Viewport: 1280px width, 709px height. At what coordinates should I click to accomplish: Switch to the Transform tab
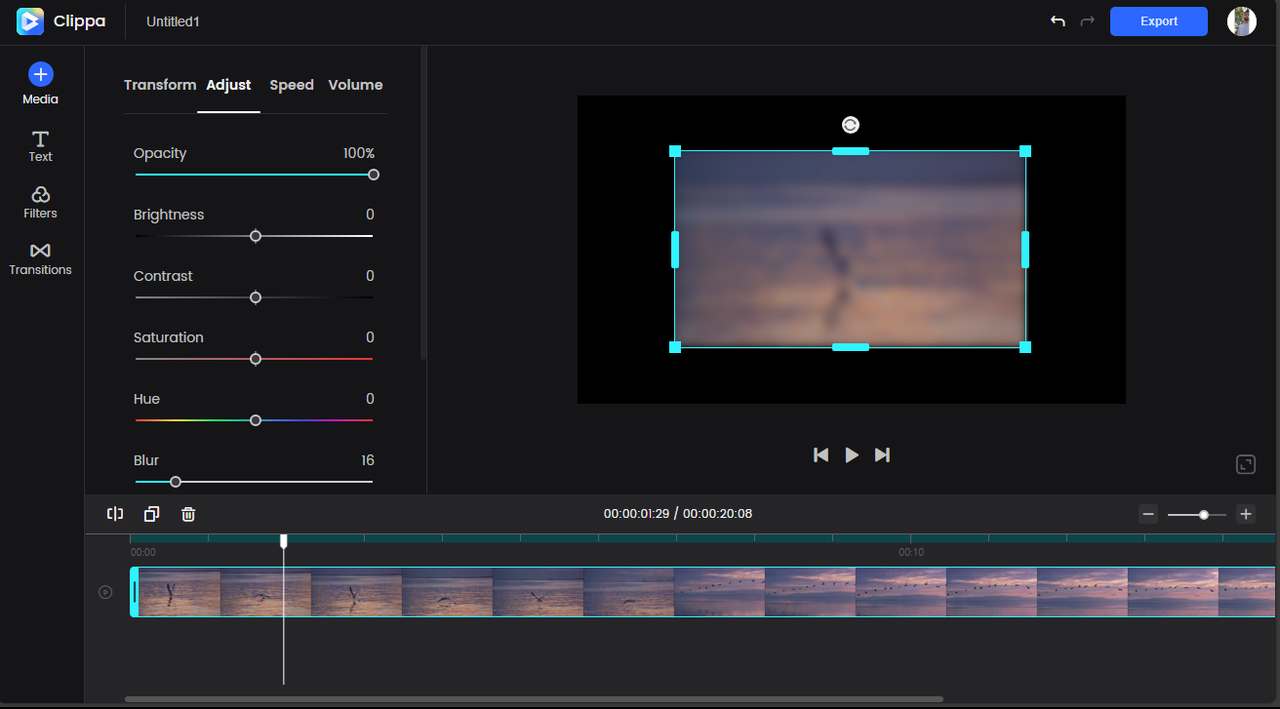pos(160,85)
